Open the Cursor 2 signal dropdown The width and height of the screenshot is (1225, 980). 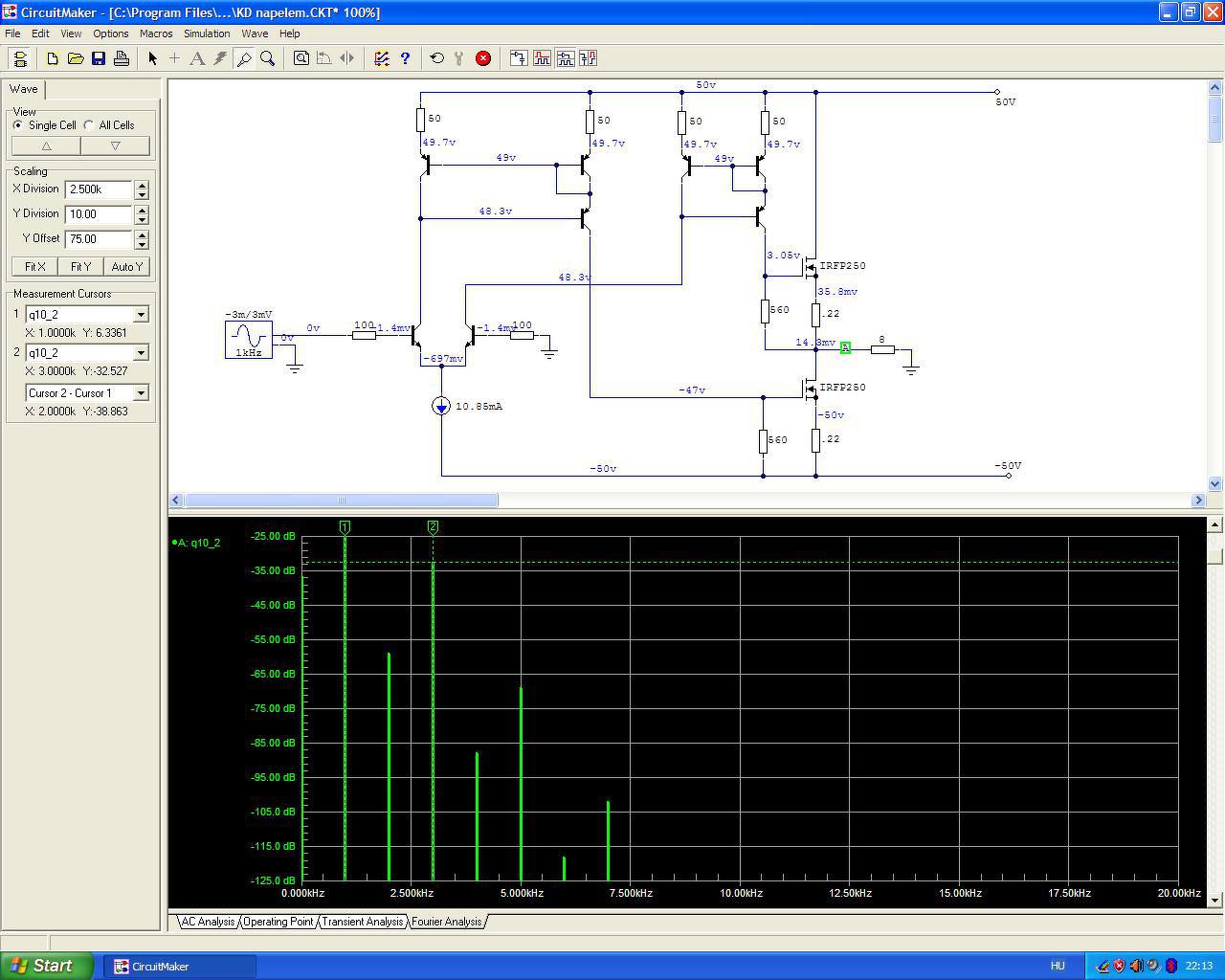point(141,353)
